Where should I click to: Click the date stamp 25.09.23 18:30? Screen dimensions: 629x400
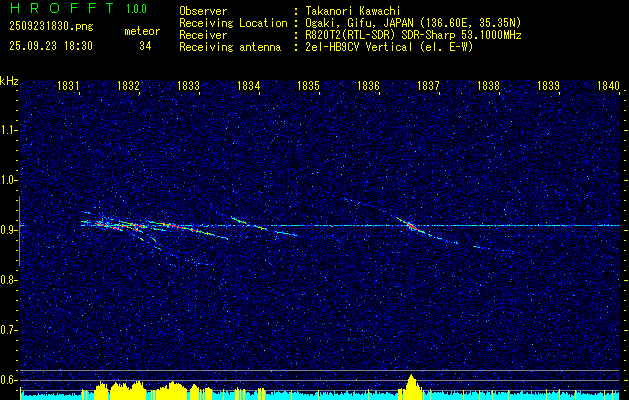[x=51, y=46]
